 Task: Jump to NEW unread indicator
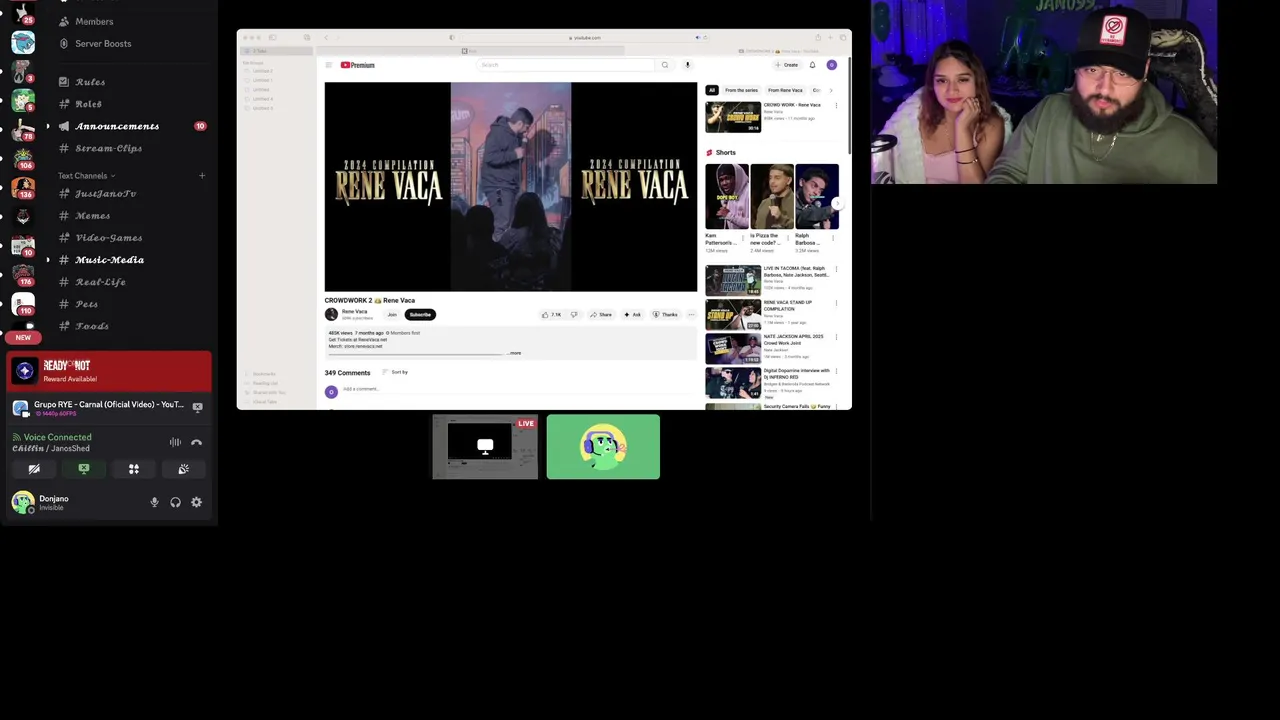pos(23,338)
